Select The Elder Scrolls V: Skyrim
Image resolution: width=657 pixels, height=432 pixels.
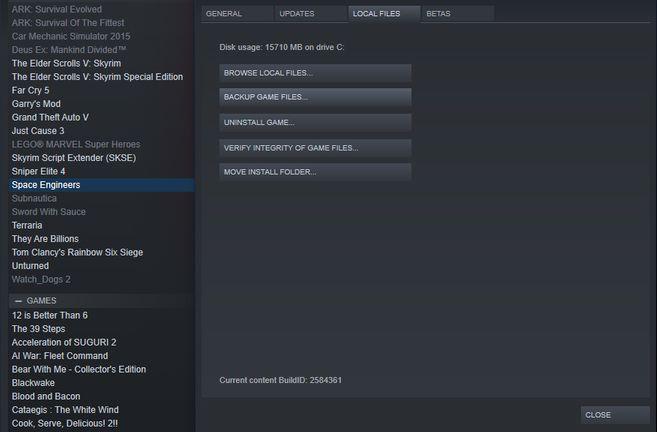pos(66,63)
